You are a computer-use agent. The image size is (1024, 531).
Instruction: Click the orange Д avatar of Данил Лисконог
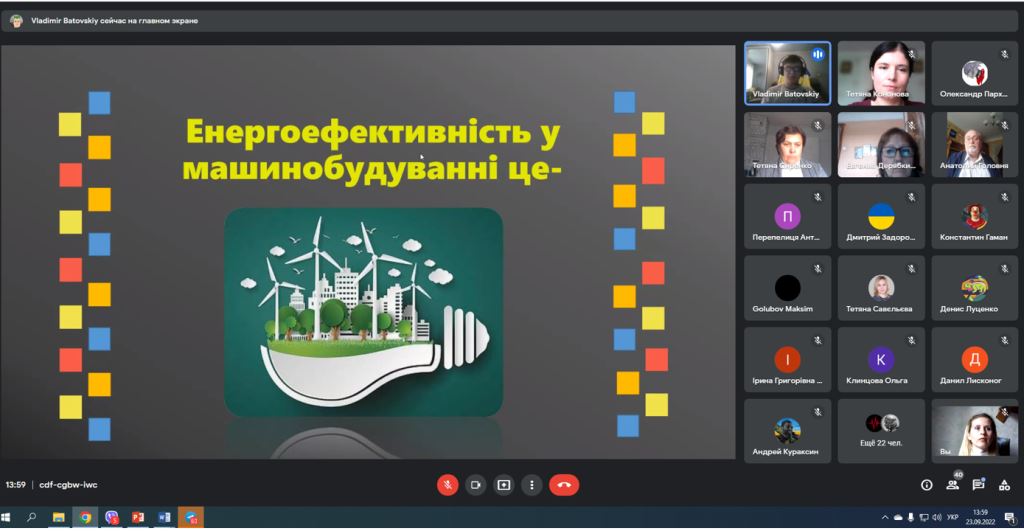(974, 359)
